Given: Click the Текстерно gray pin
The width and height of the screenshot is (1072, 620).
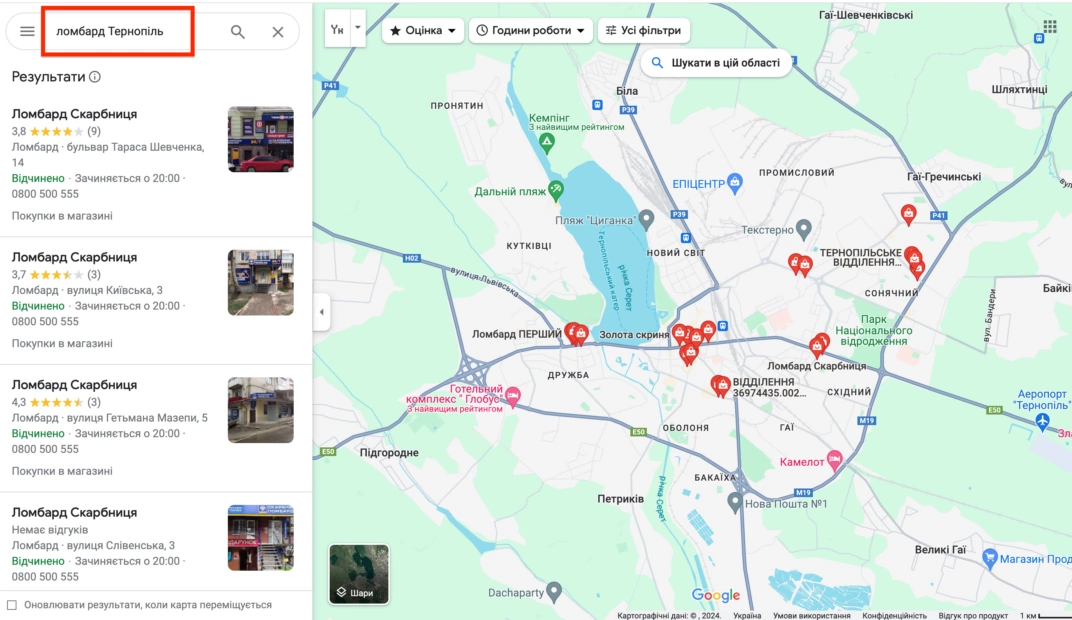Looking at the screenshot, I should tap(804, 229).
